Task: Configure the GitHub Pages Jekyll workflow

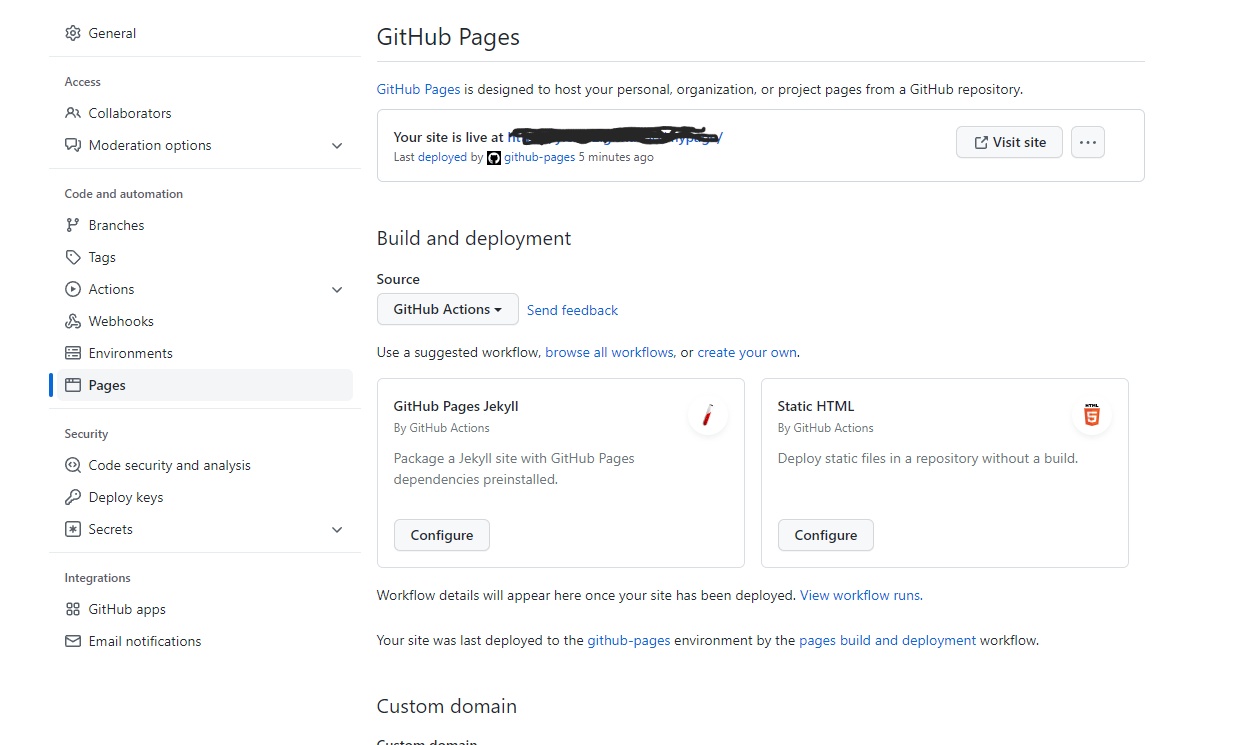Action: click(442, 535)
